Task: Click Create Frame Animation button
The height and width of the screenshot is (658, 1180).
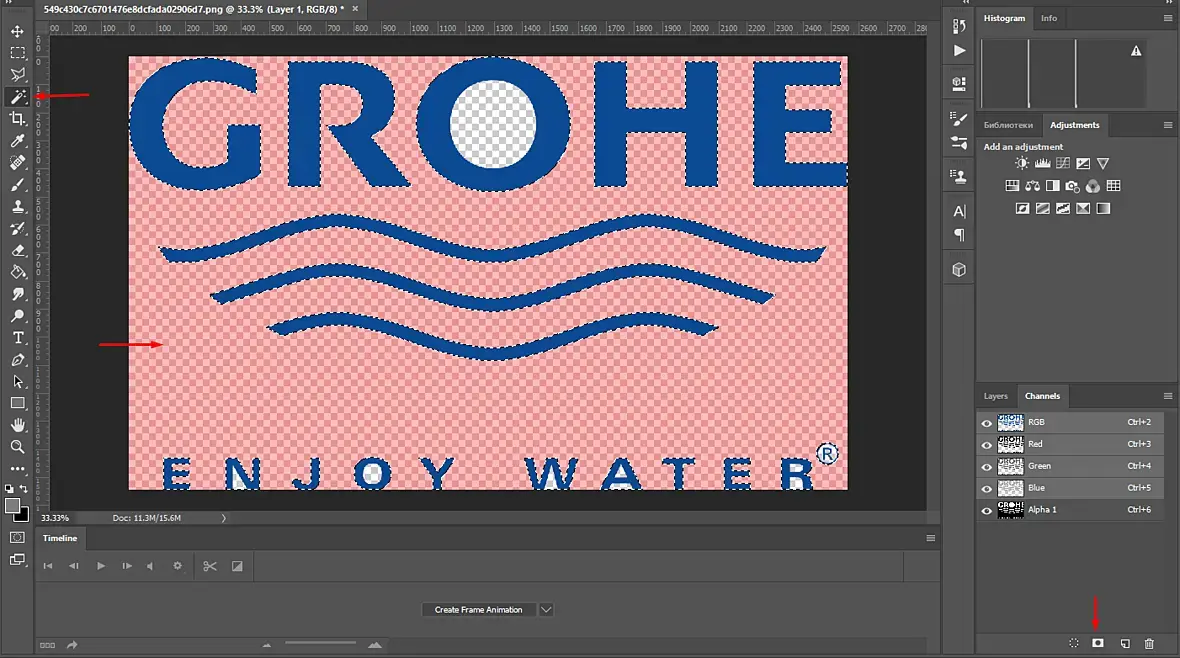Action: click(x=479, y=610)
